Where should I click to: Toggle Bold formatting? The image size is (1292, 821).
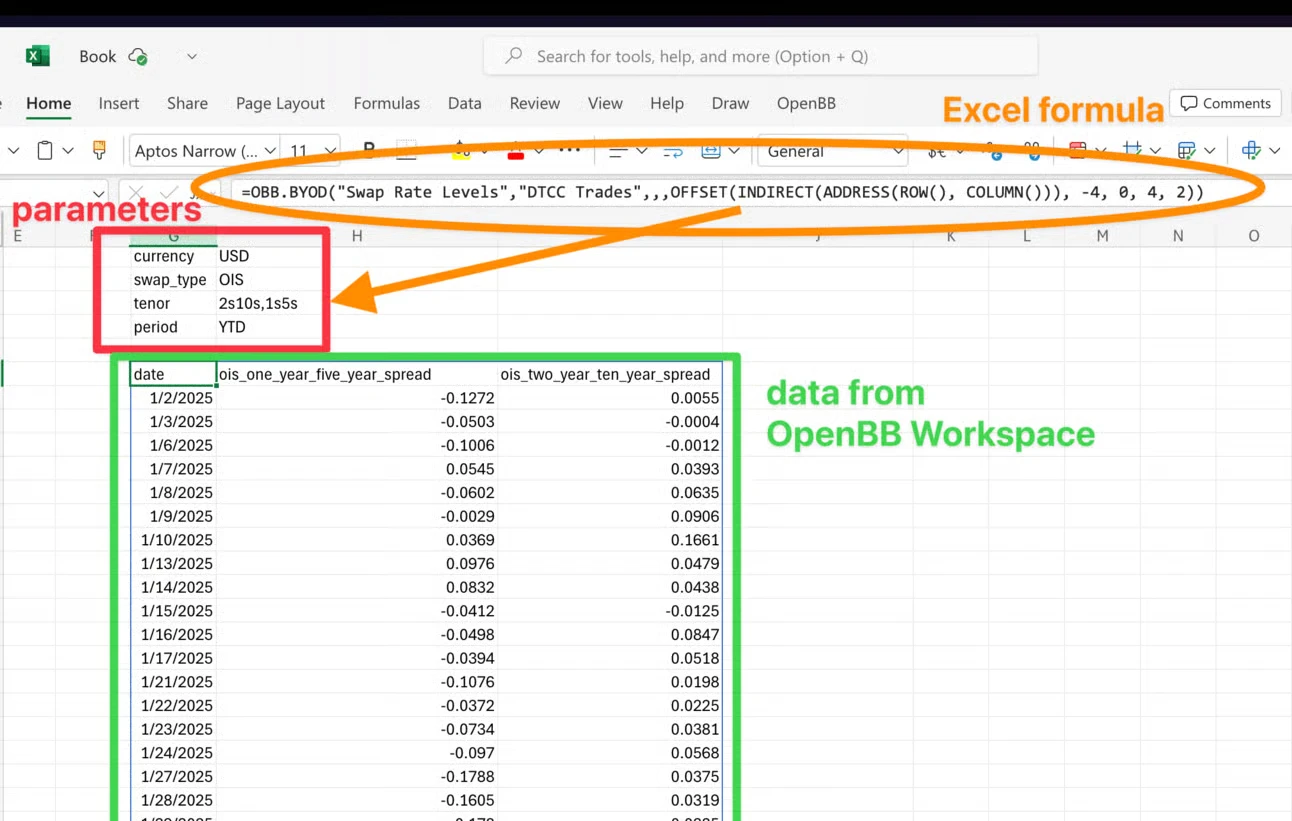pos(369,151)
